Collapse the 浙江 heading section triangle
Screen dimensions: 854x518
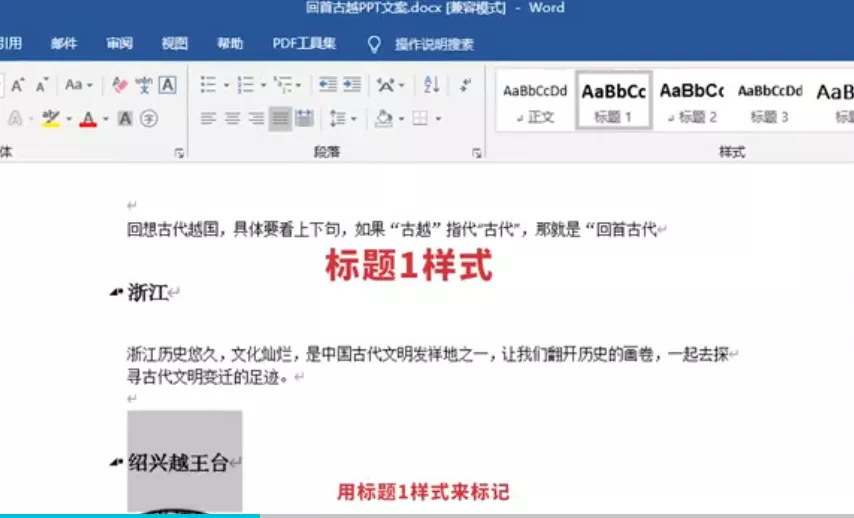click(115, 293)
